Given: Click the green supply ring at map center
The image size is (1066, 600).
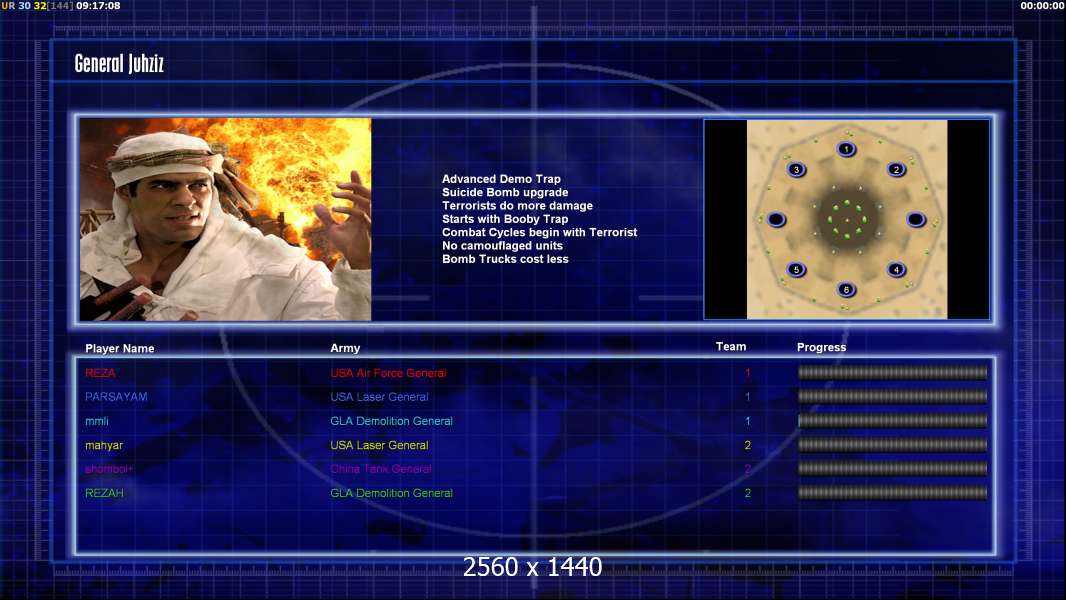Looking at the screenshot, I should coord(846,219).
